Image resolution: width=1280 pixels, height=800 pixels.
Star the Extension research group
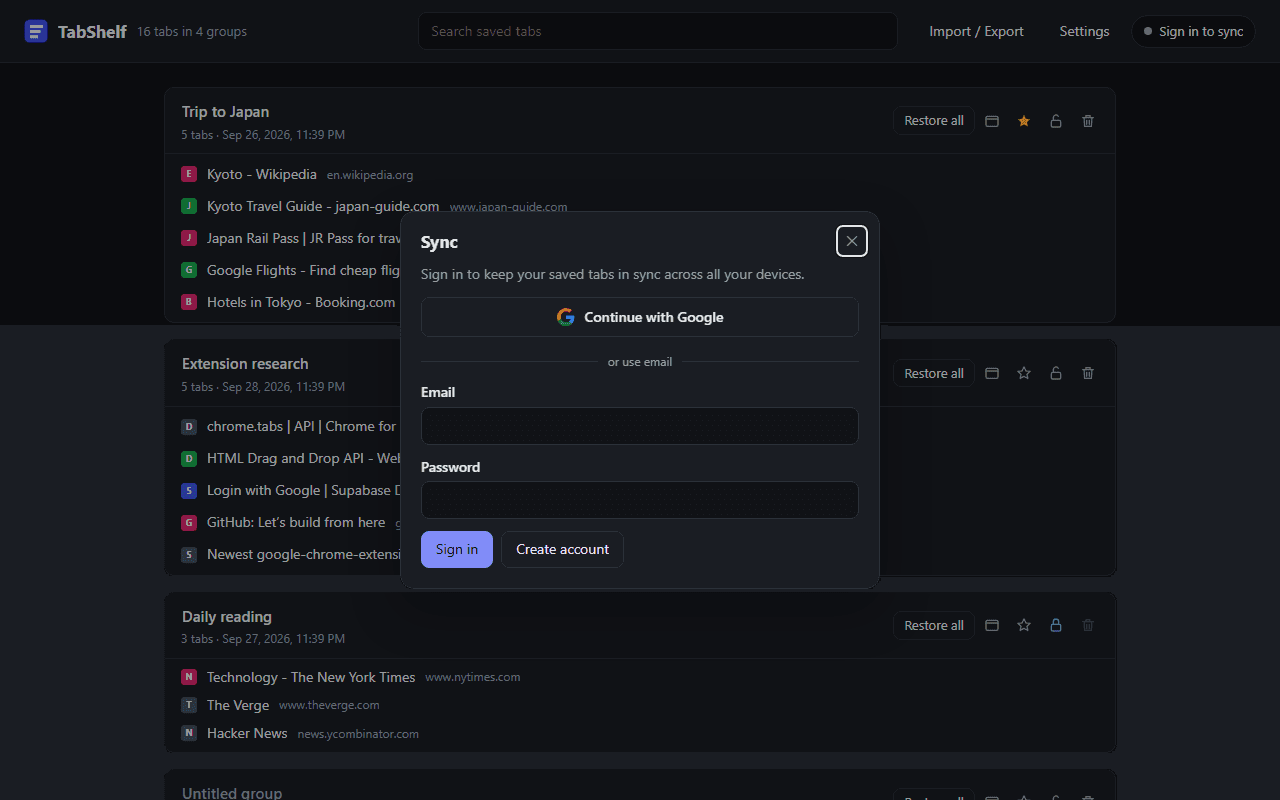1024,373
